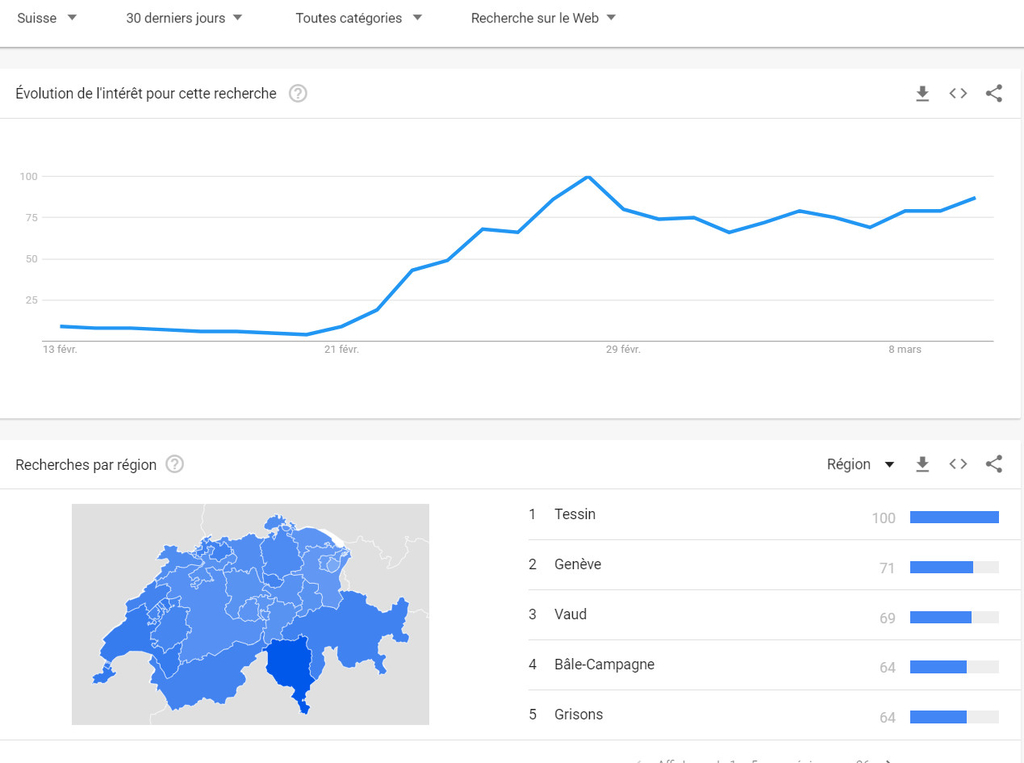1024x763 pixels.
Task: Open help for Recherches par région
Action: click(x=175, y=464)
